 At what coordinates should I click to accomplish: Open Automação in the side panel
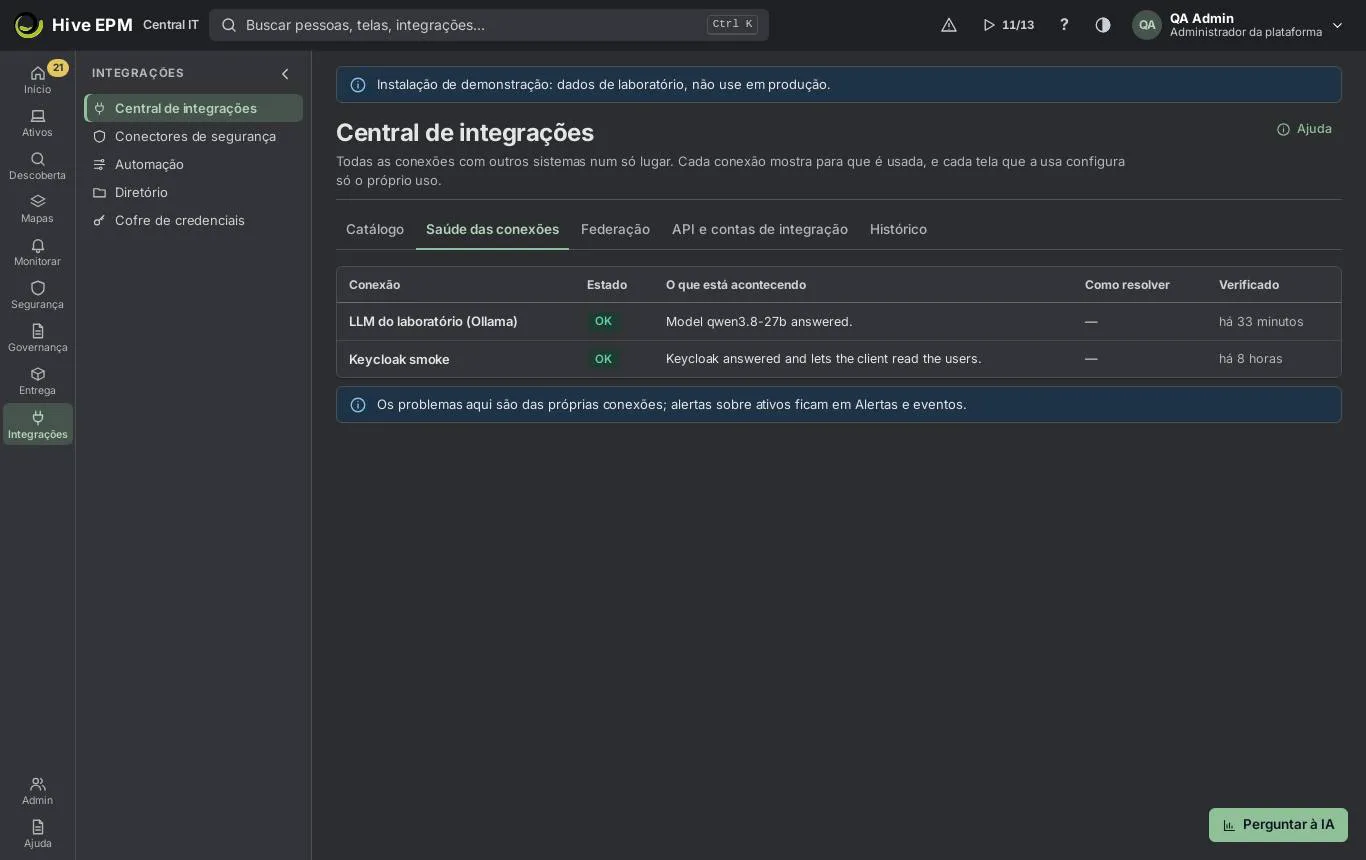point(194,164)
